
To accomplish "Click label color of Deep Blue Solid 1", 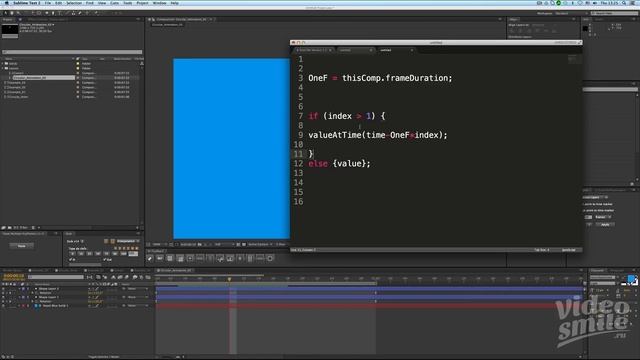I will click(23, 306).
